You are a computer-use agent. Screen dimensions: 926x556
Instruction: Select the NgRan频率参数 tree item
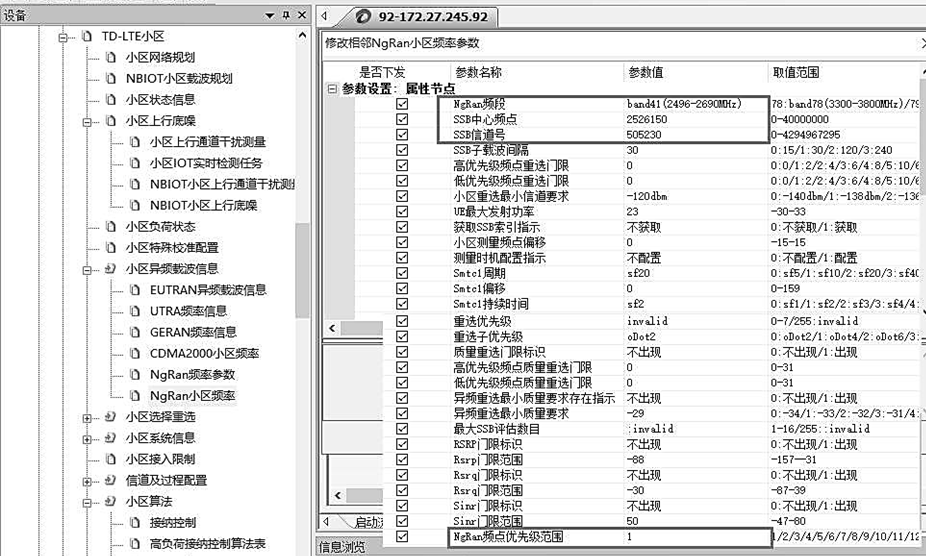[x=192, y=375]
